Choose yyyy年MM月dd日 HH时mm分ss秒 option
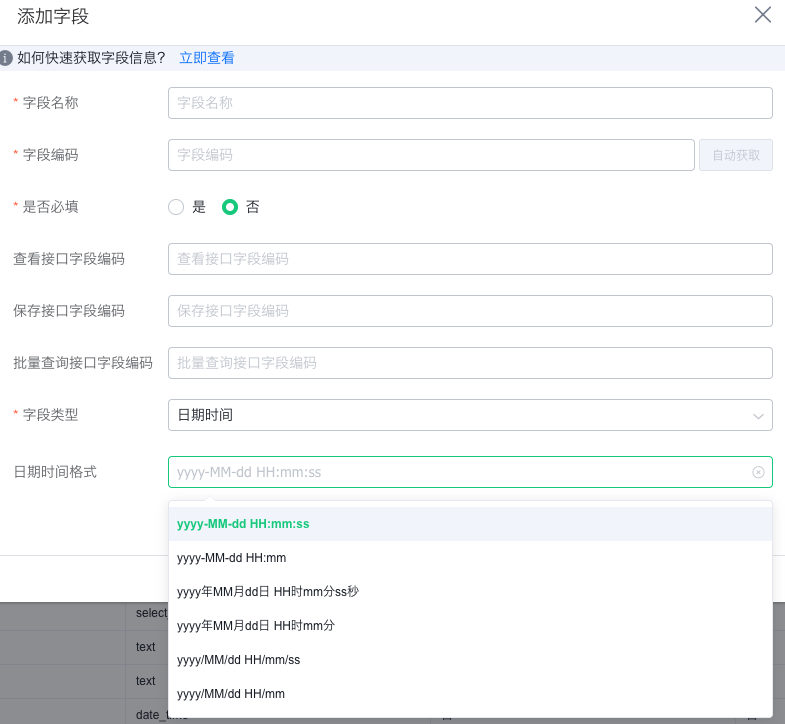785x724 pixels. point(470,592)
